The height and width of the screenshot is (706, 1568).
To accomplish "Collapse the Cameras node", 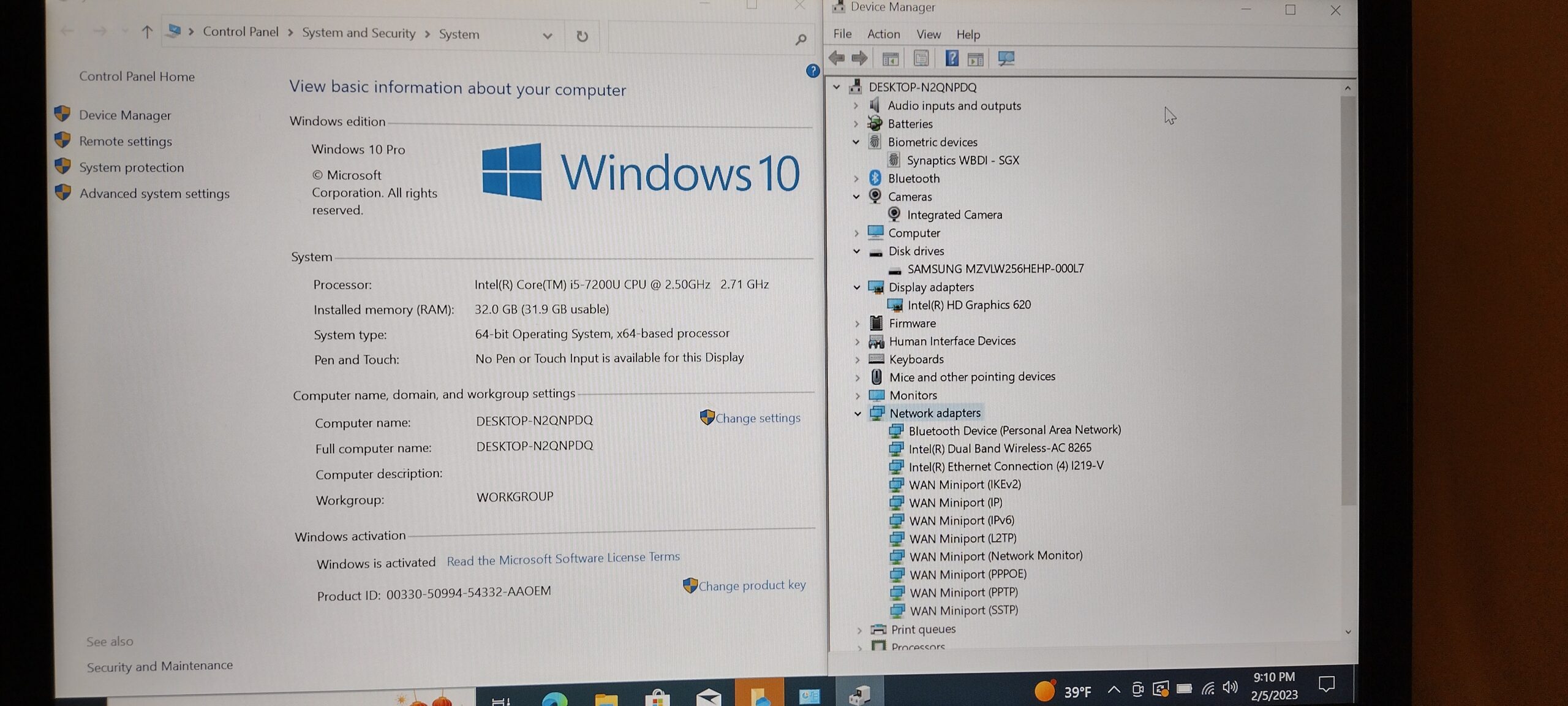I will [857, 197].
